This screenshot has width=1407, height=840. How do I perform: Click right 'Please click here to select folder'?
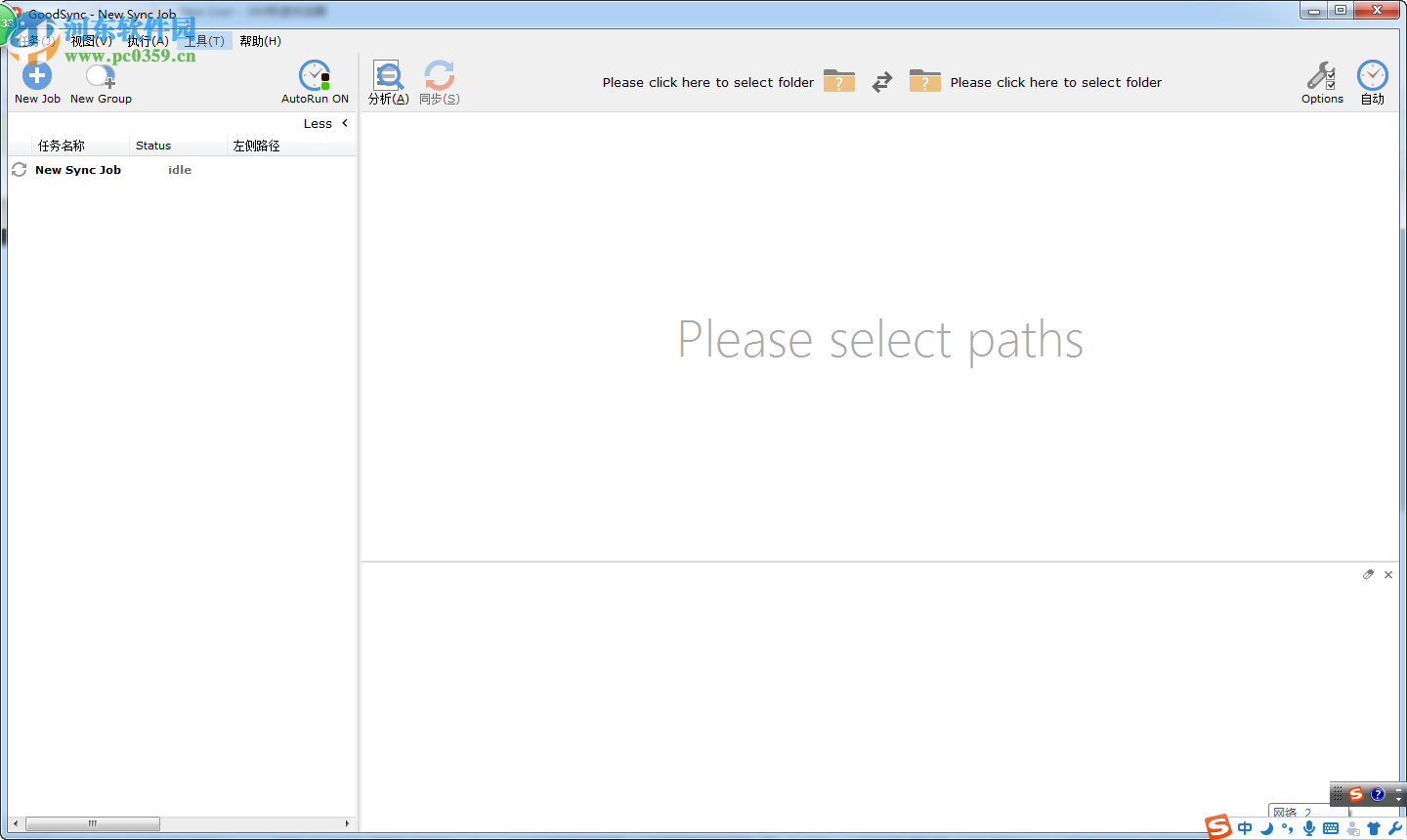pos(1056,82)
